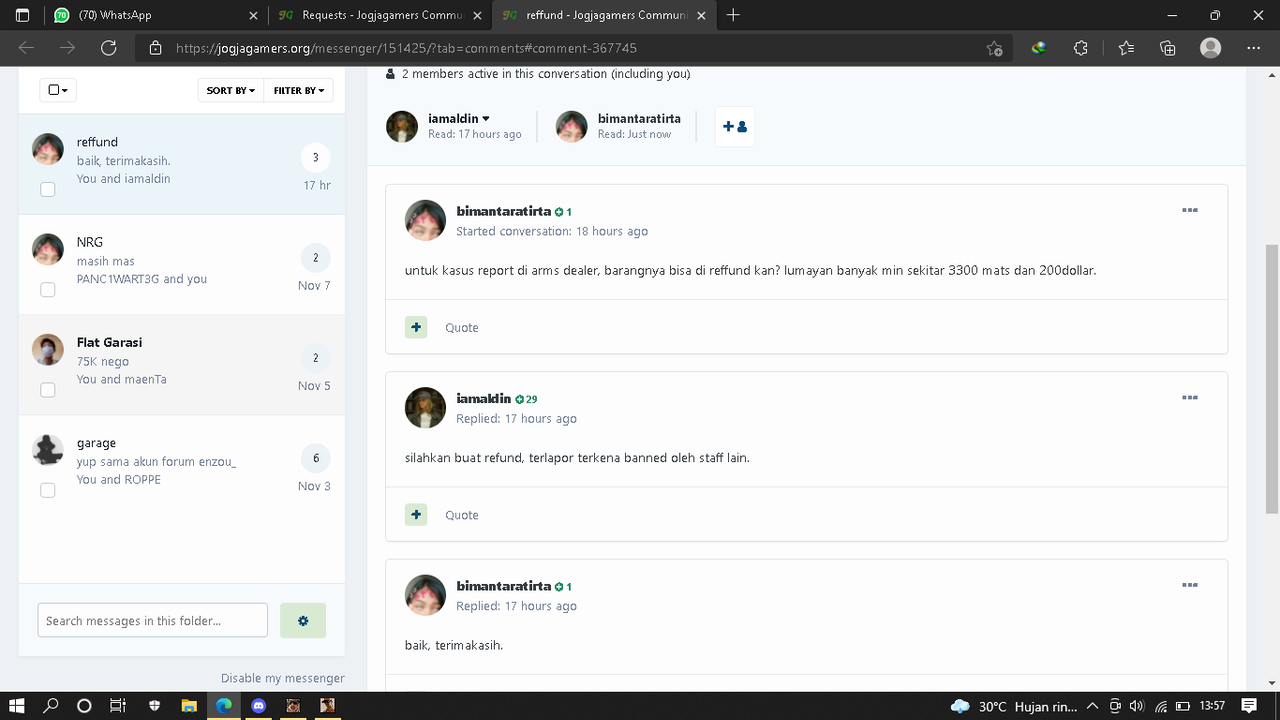Click the padlock site info icon

[155, 48]
